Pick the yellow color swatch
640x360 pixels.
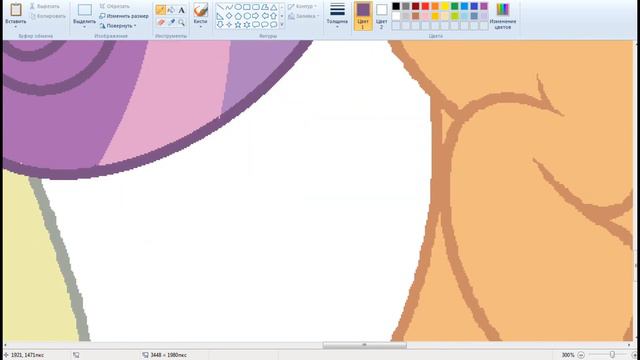(445, 6)
